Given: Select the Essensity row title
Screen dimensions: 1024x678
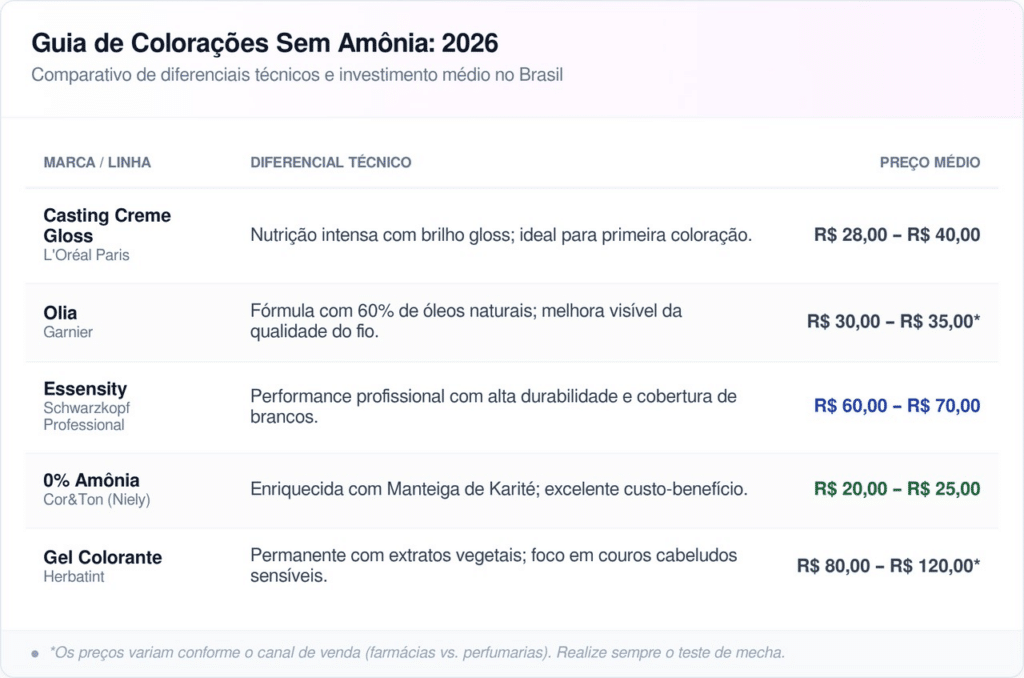Looking at the screenshot, I should coord(85,389).
